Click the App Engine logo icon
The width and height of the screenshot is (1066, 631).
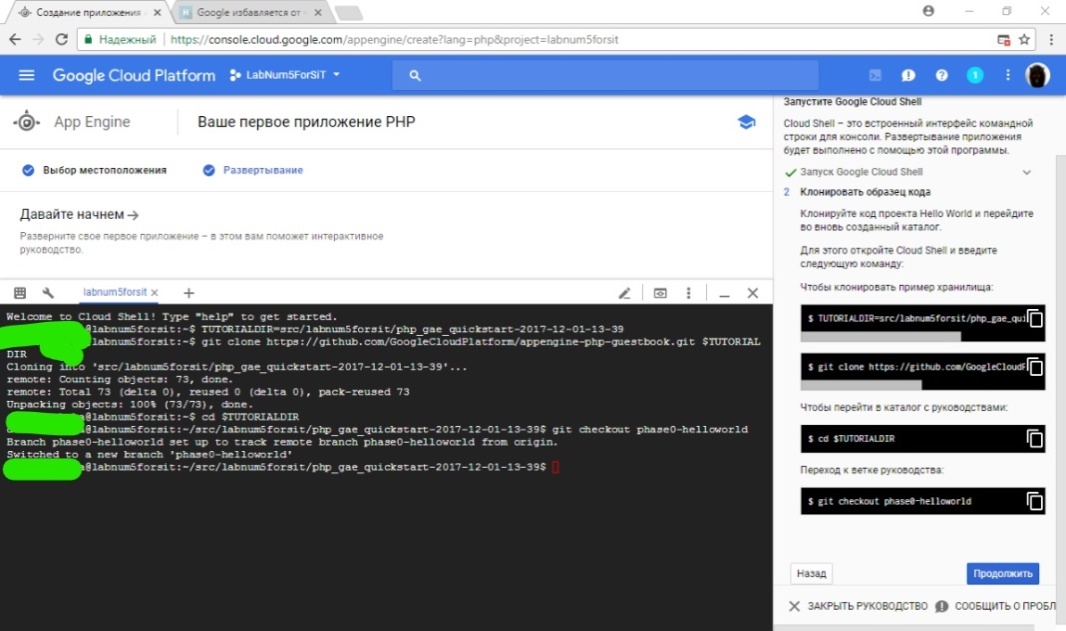27,122
